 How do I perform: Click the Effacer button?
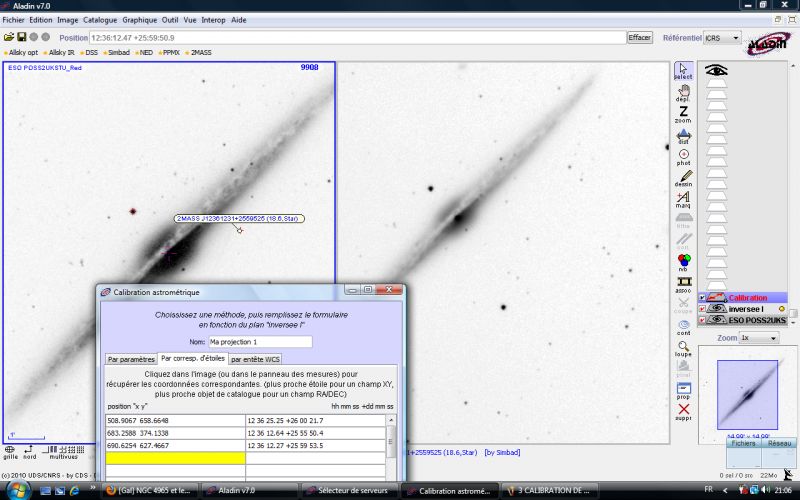pos(640,38)
